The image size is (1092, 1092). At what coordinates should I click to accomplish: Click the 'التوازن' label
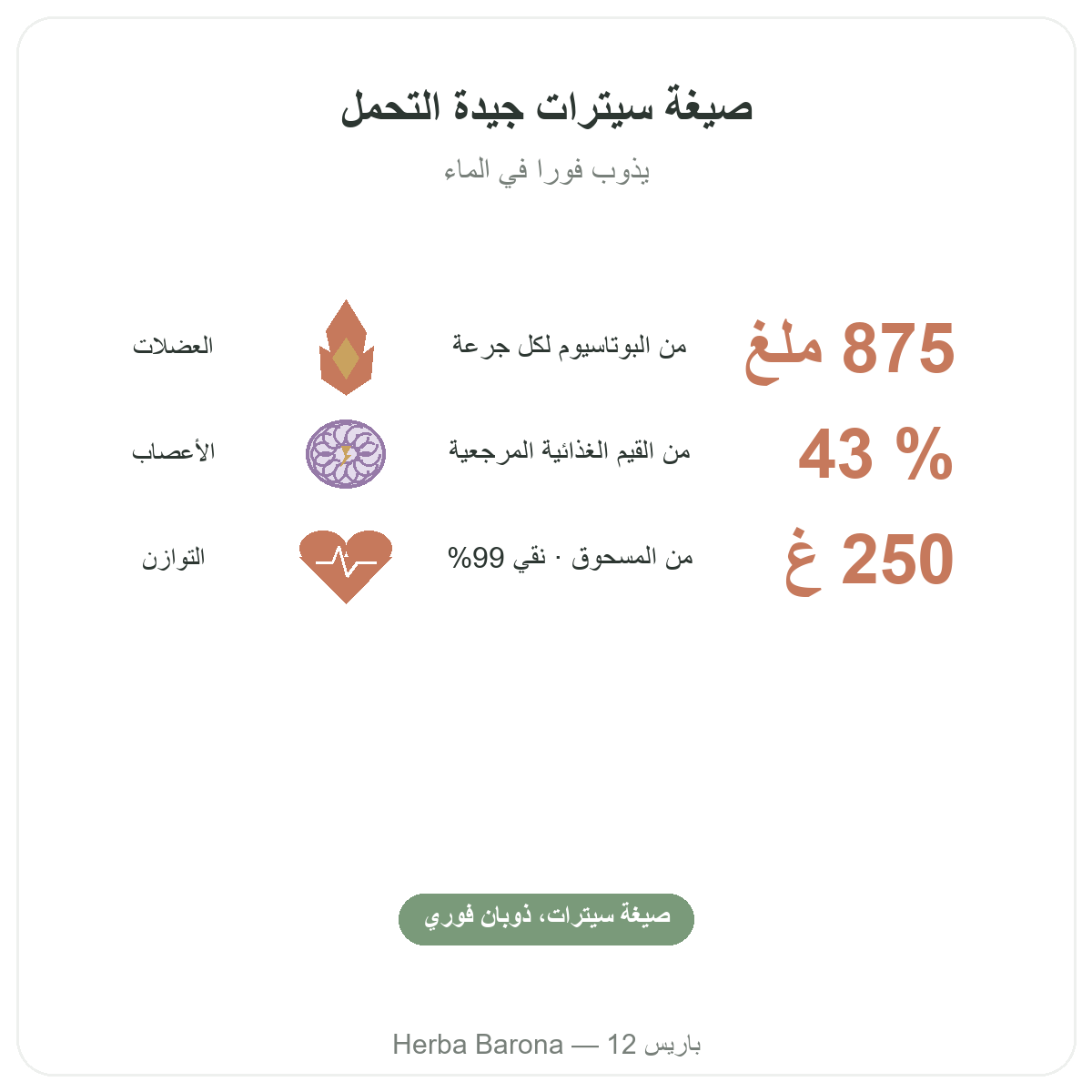(x=173, y=557)
